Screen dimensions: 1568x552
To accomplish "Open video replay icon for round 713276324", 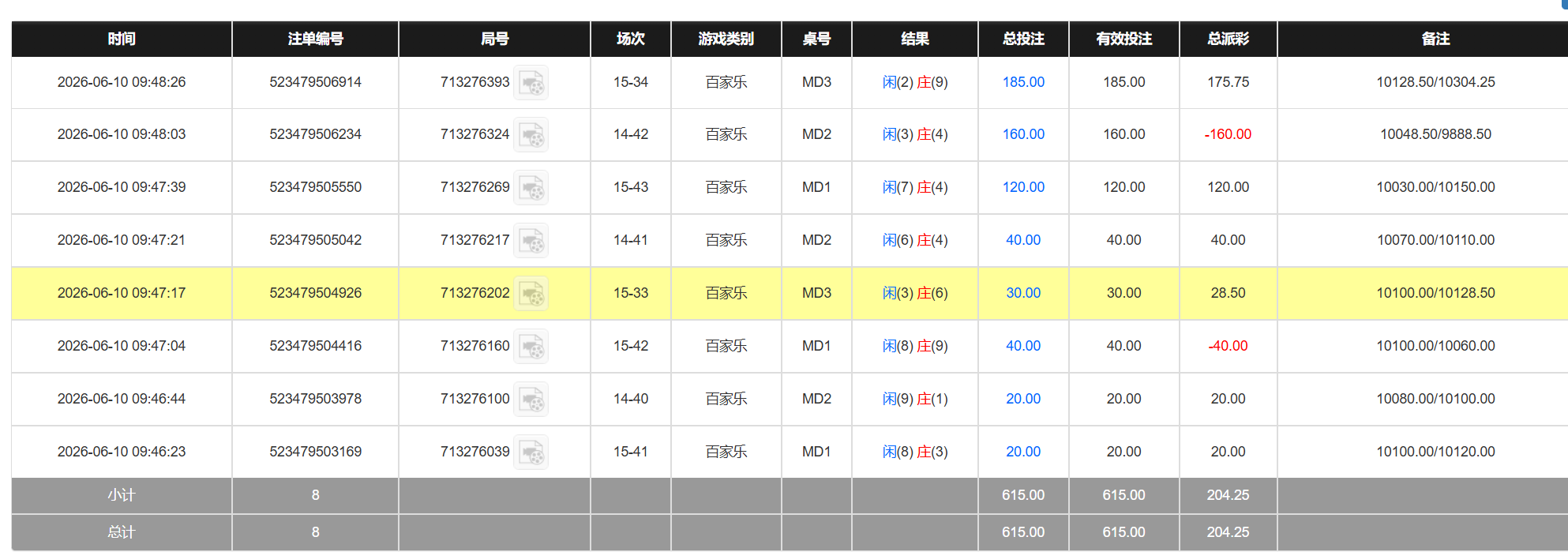I will point(531,135).
